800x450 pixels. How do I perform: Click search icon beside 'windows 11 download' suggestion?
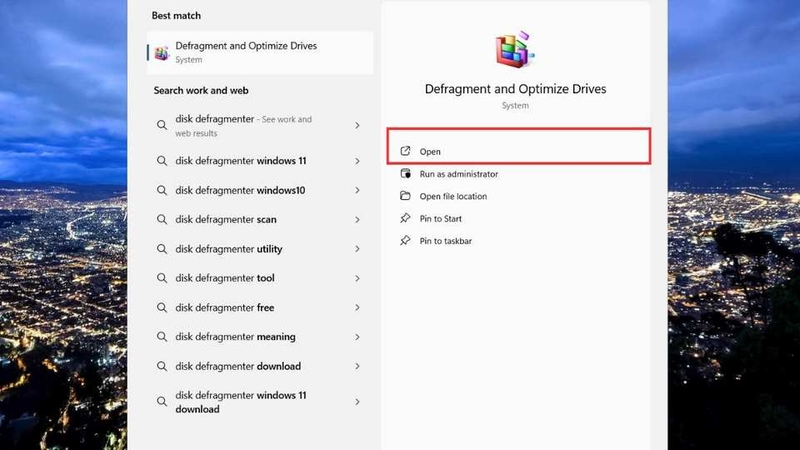pos(162,402)
